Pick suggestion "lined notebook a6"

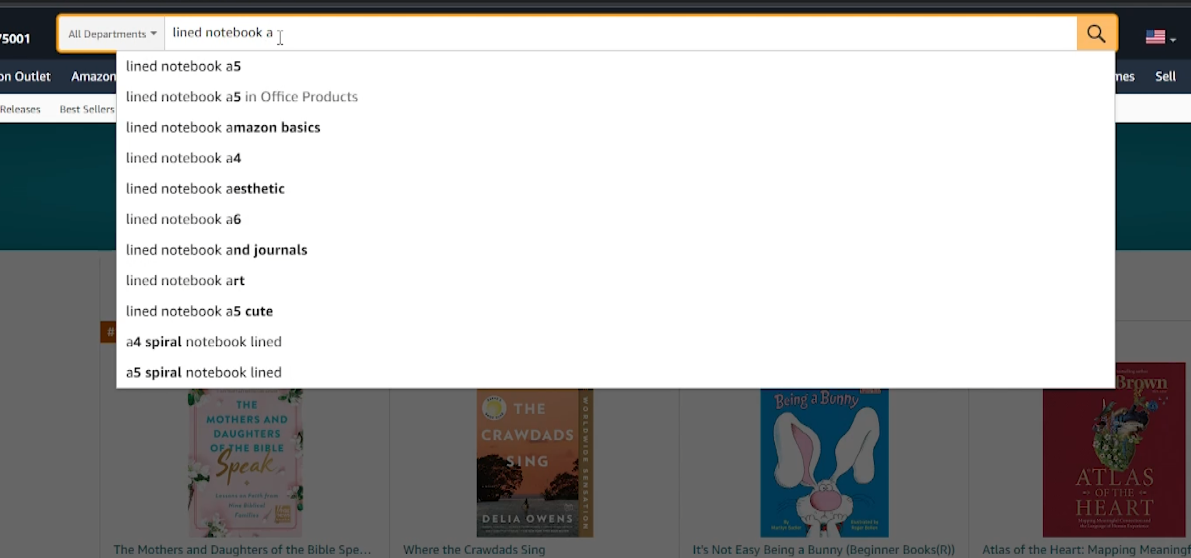(x=615, y=219)
